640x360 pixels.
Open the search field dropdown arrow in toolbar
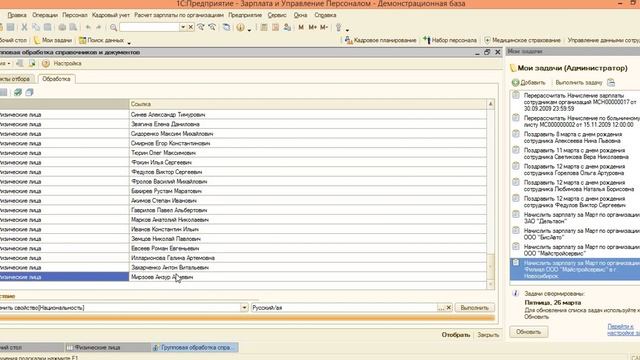pos(183,27)
